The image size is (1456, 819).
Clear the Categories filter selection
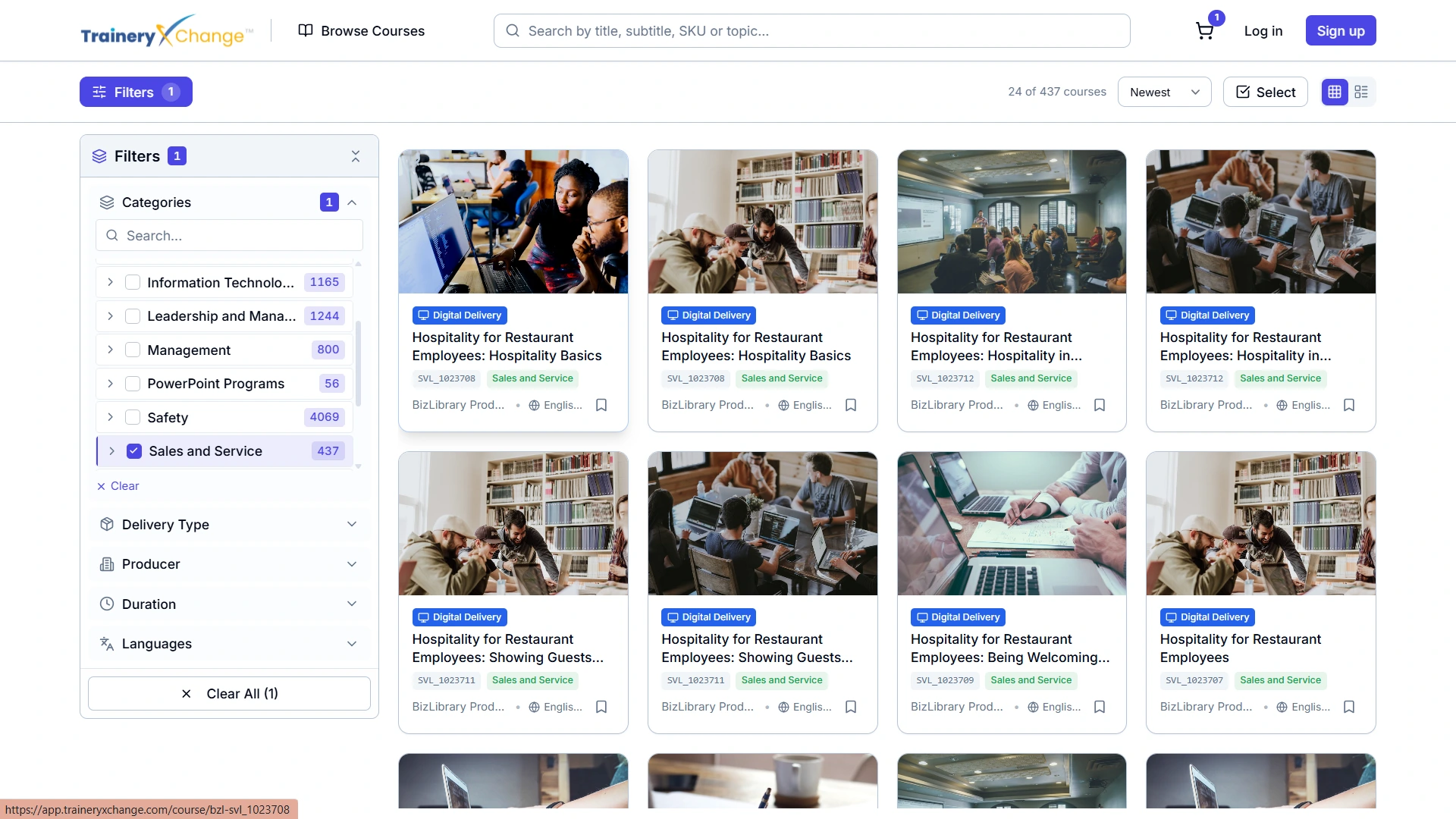pos(118,486)
